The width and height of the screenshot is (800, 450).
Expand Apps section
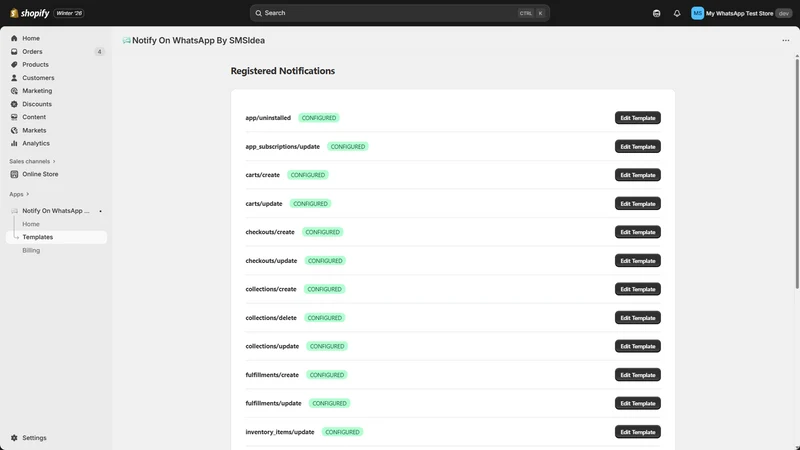click(19, 194)
